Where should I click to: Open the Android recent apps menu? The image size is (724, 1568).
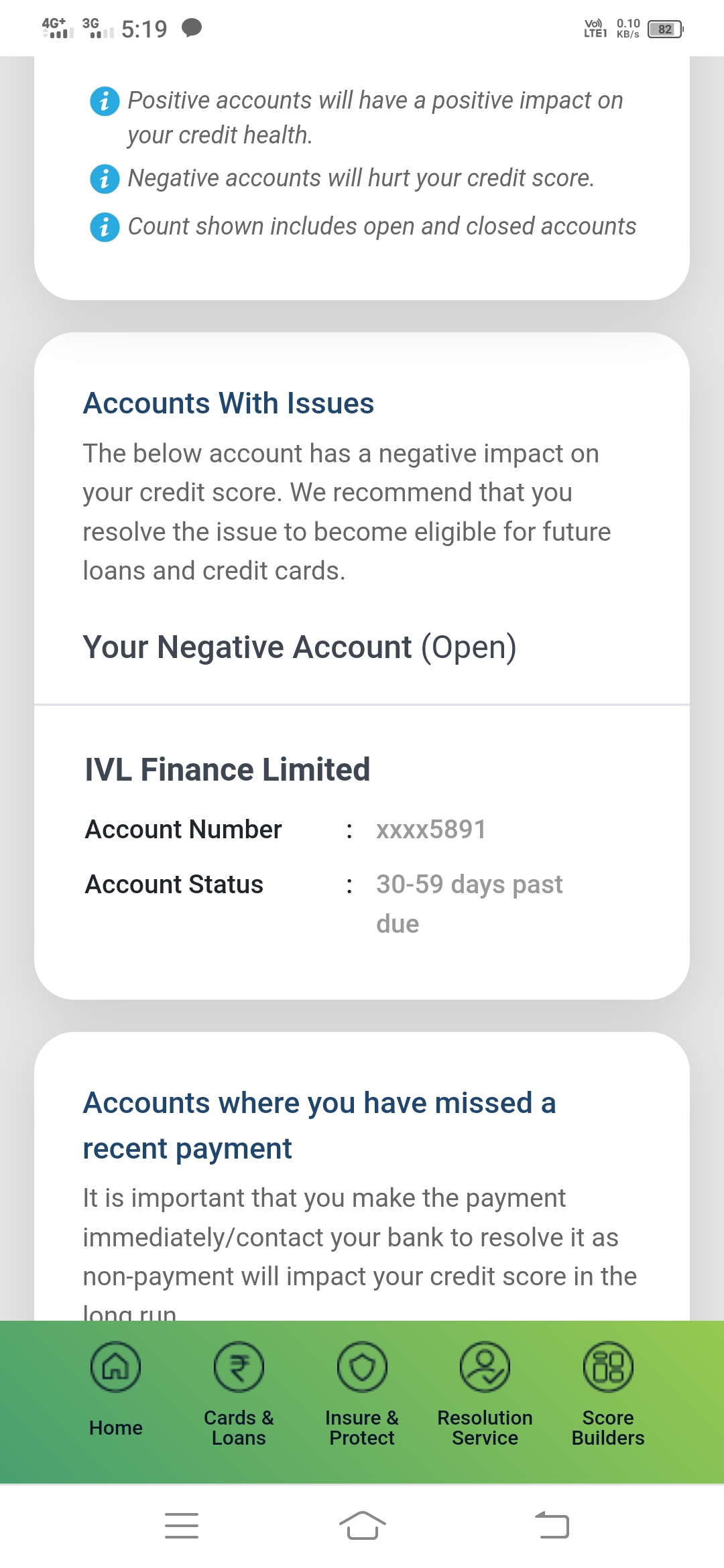[182, 1526]
